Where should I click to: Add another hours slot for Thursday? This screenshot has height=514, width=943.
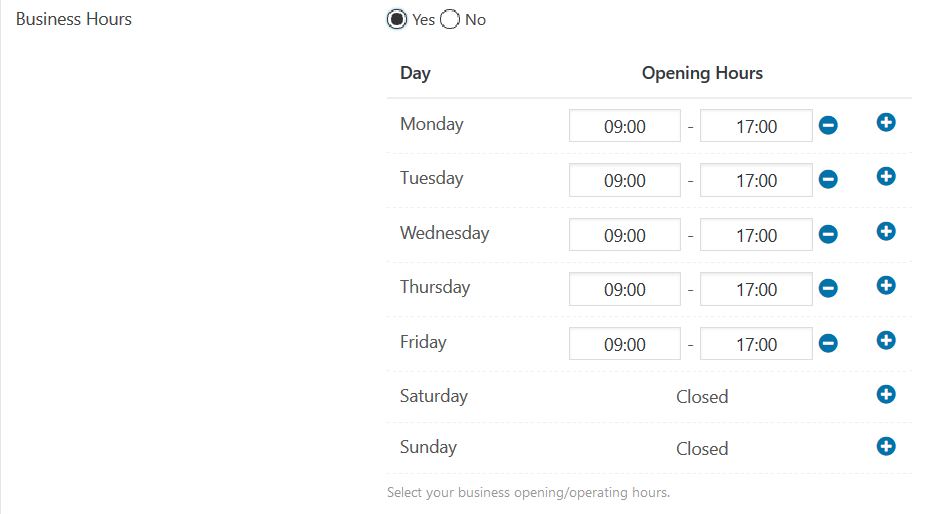click(886, 285)
